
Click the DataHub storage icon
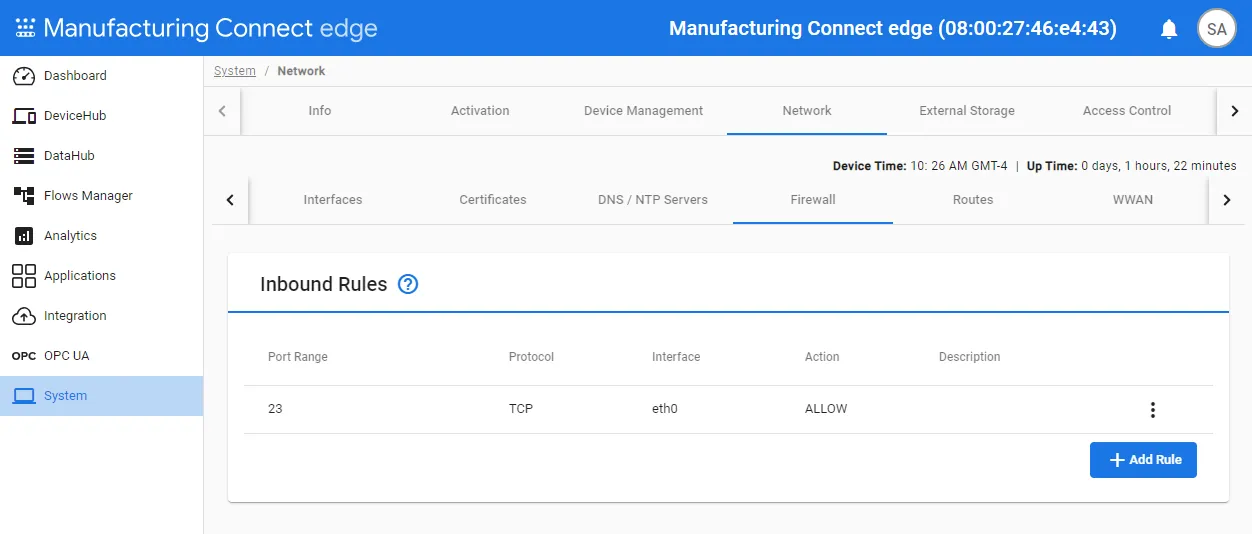(24, 156)
